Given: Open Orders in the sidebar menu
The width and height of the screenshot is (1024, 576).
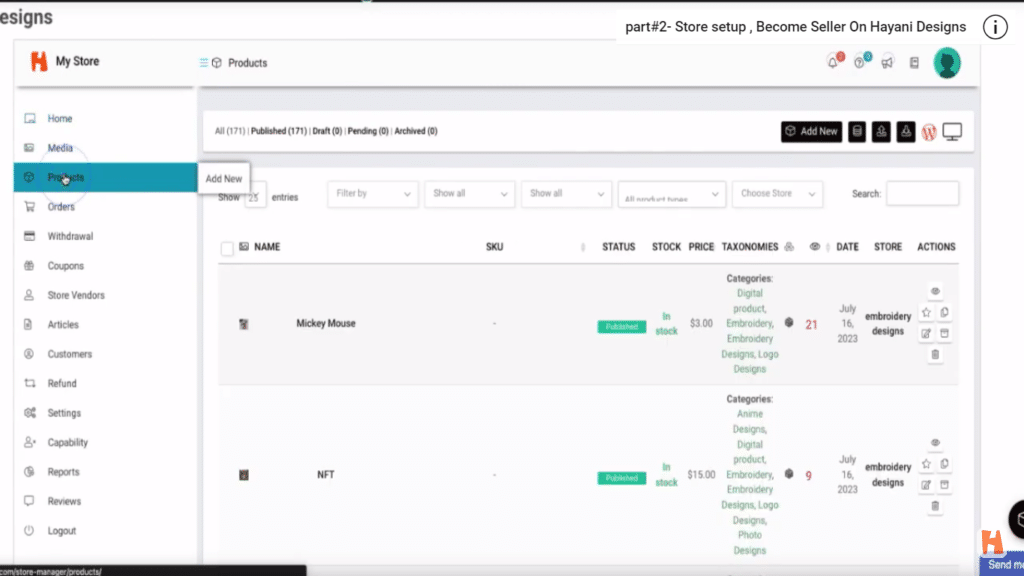Looking at the screenshot, I should click(61, 207).
